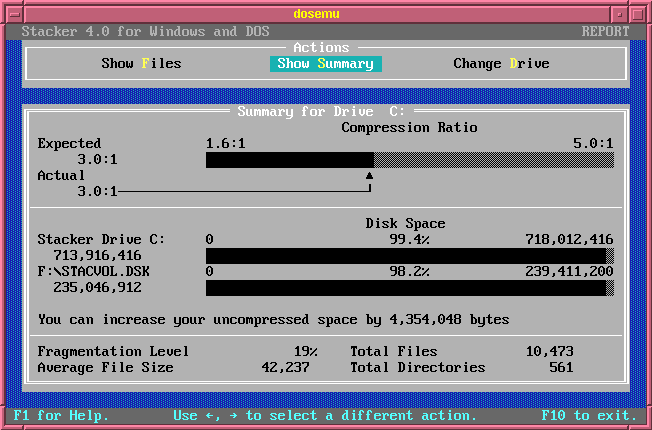Click the dosemu window minimize button
This screenshot has width=652, height=430.
coord(620,15)
